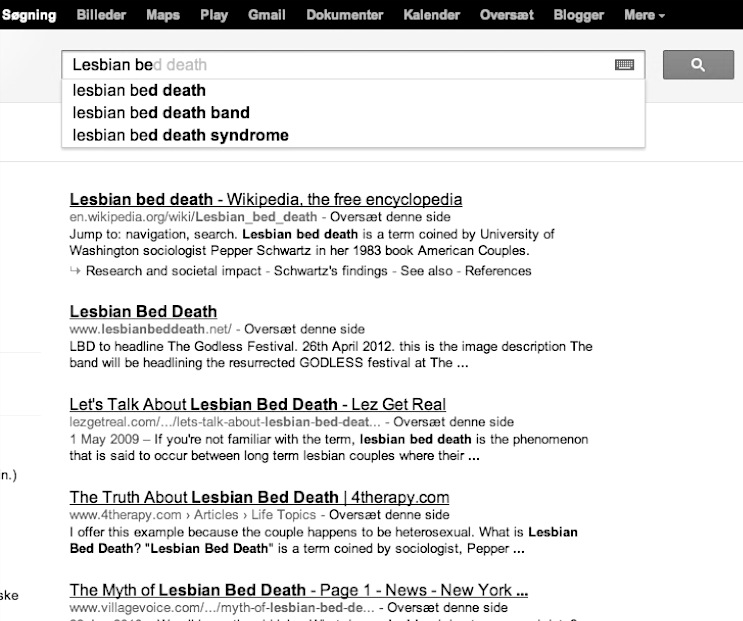Image resolution: width=743 pixels, height=621 pixels.
Task: Open Dokumenter in top bar
Action: click(344, 15)
